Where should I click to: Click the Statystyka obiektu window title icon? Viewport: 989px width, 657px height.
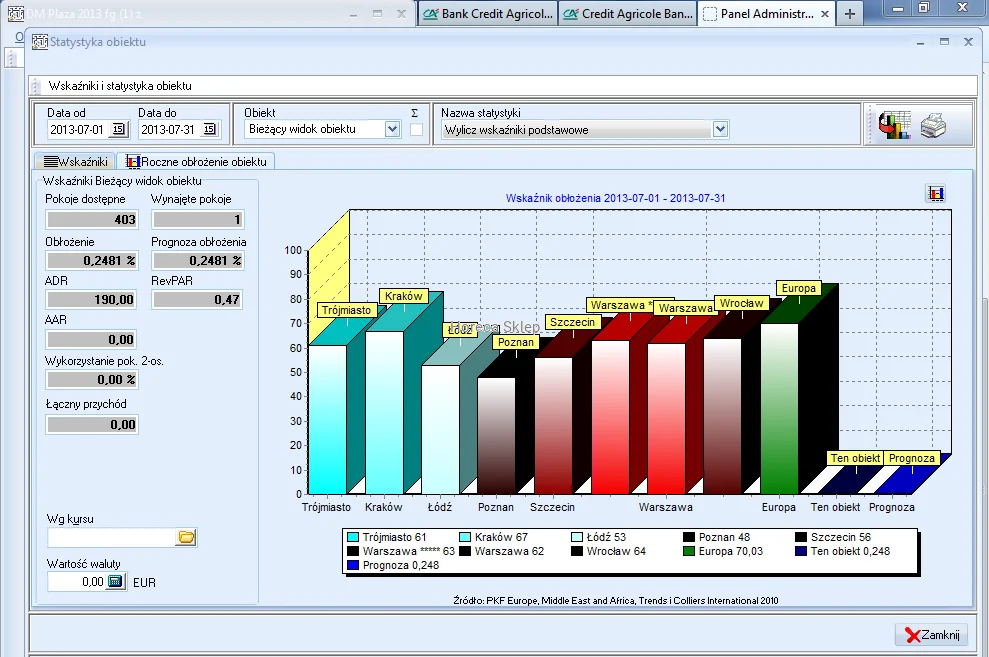point(40,42)
